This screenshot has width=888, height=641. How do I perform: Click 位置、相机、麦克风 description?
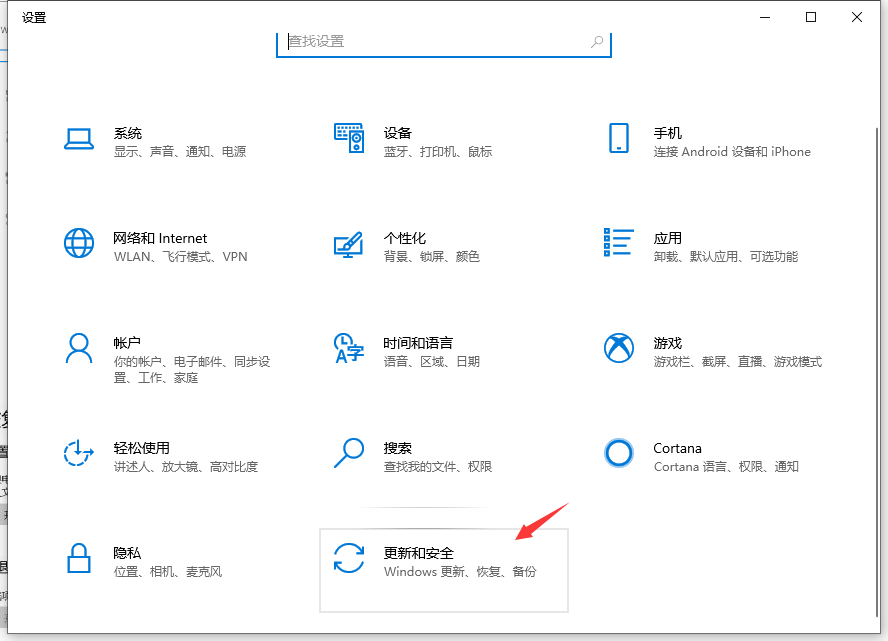coord(168,572)
